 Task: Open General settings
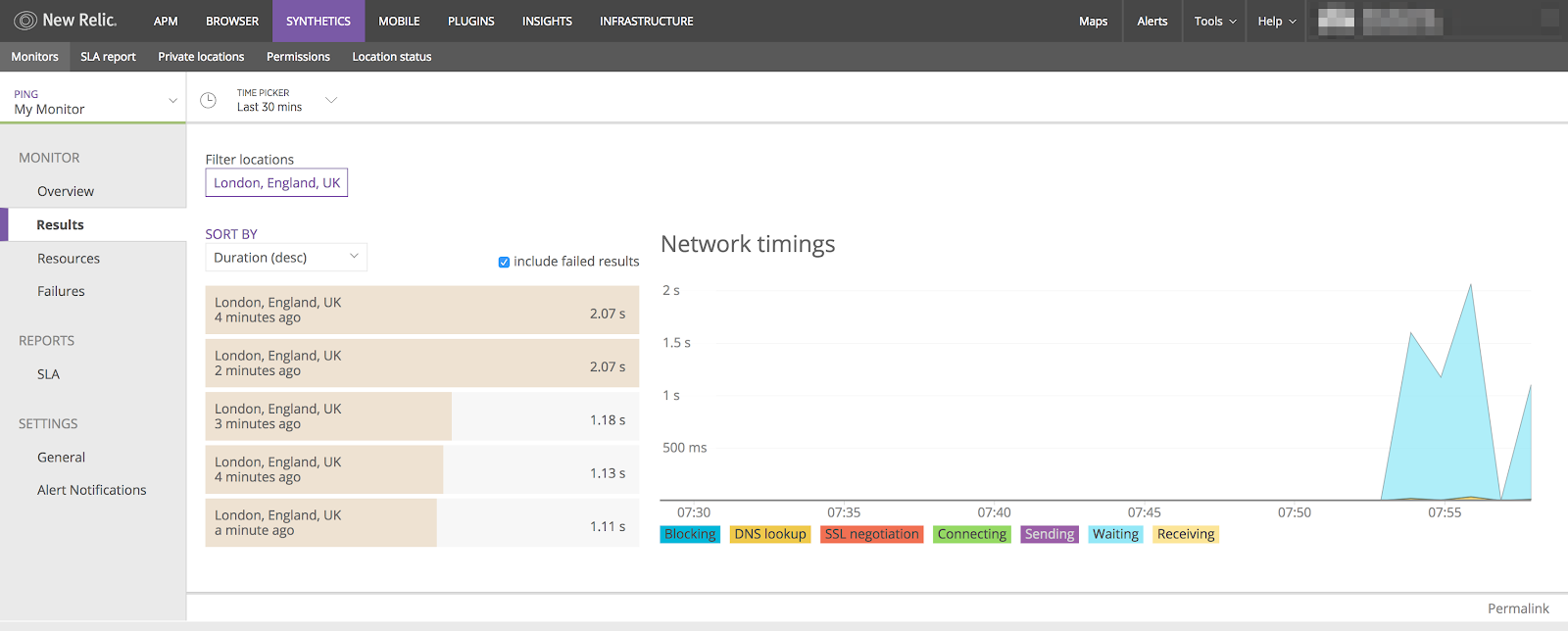click(x=61, y=457)
